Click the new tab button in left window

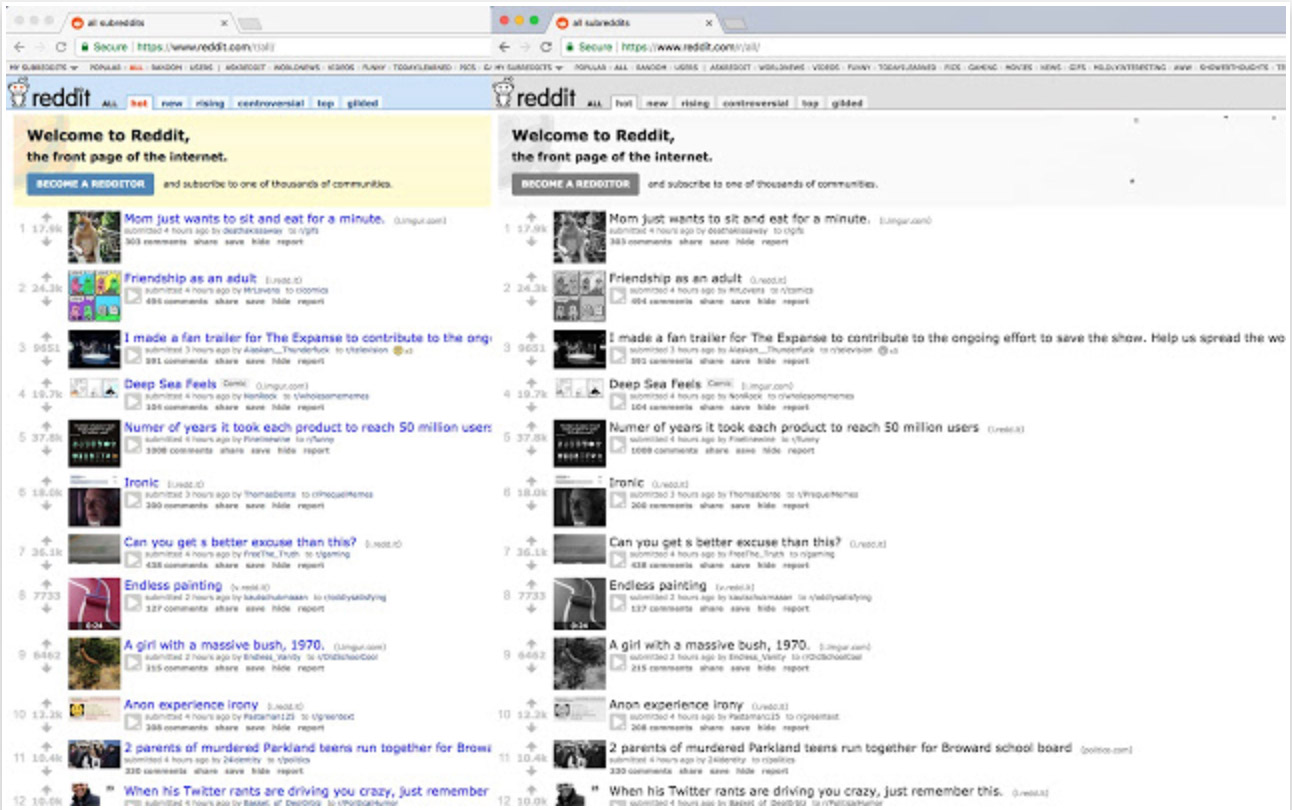[x=250, y=23]
